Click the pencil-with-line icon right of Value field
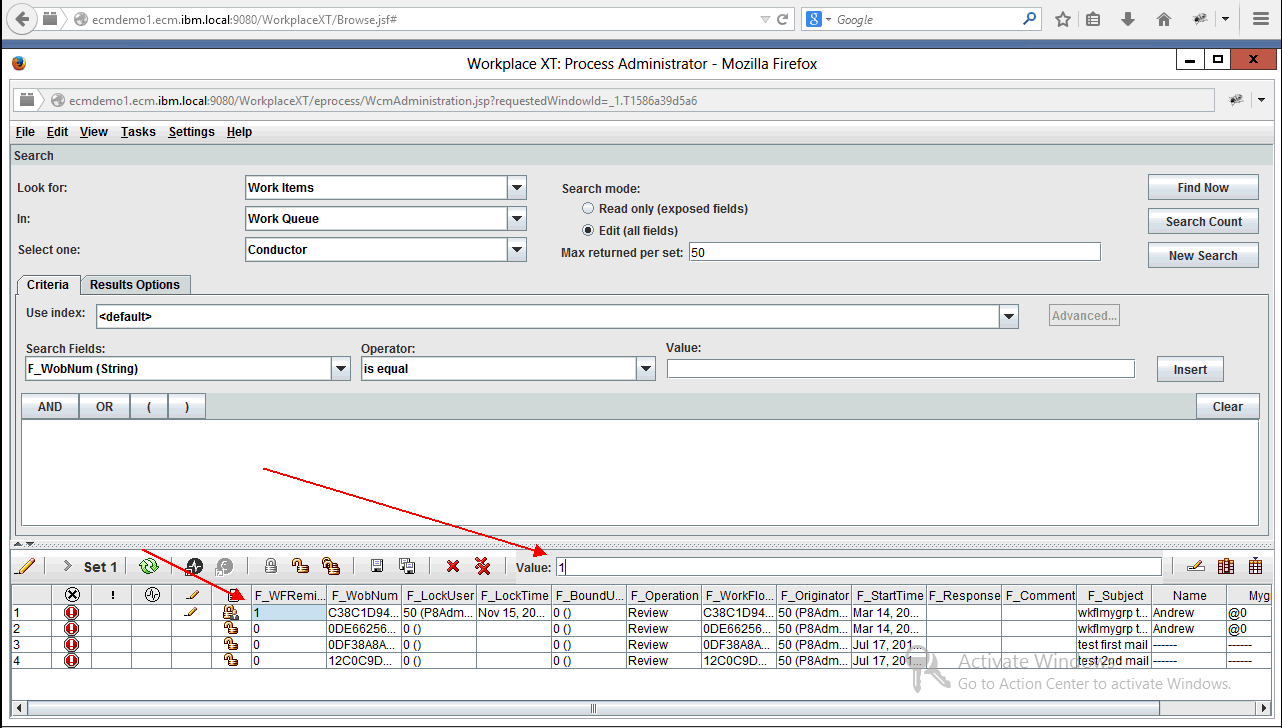The width and height of the screenshot is (1282, 728). click(x=1195, y=567)
